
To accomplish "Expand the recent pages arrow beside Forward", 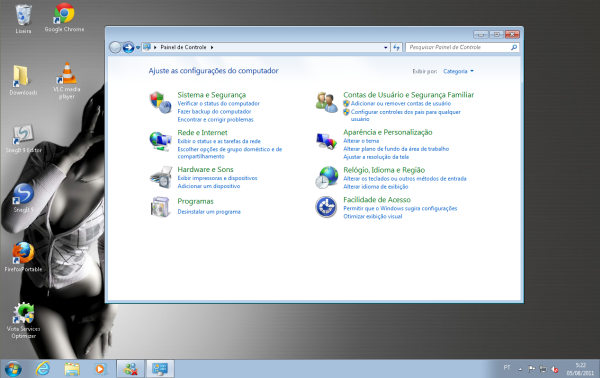I will point(138,48).
